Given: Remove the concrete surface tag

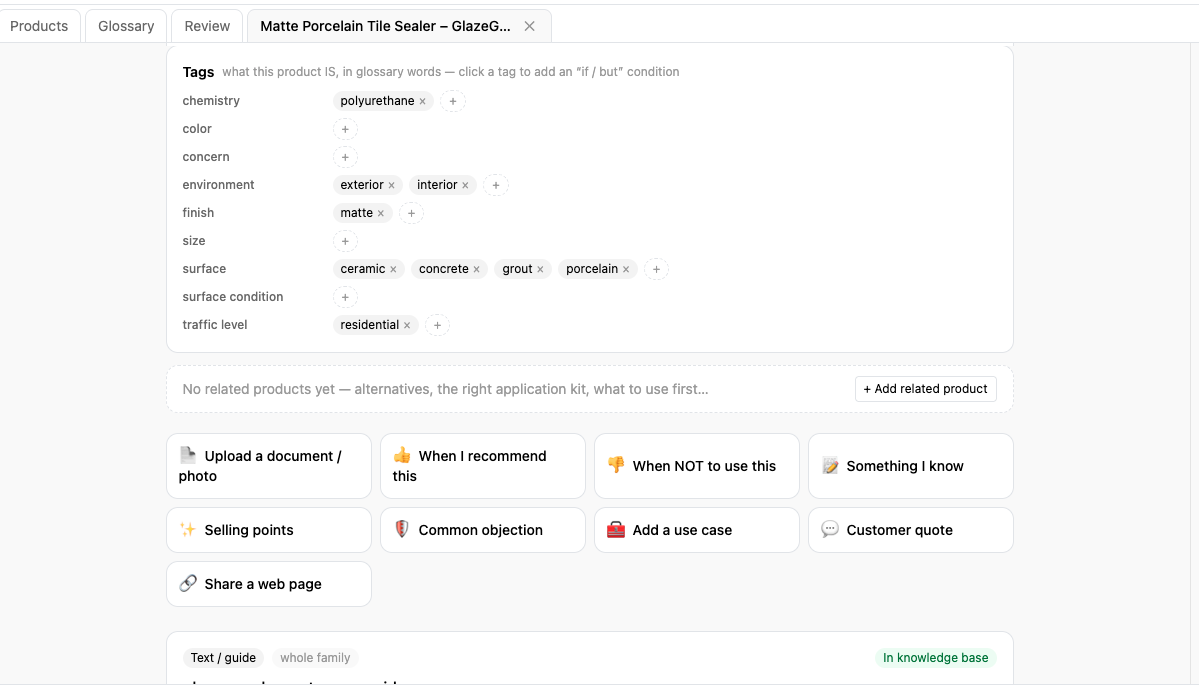Looking at the screenshot, I should tap(476, 269).
